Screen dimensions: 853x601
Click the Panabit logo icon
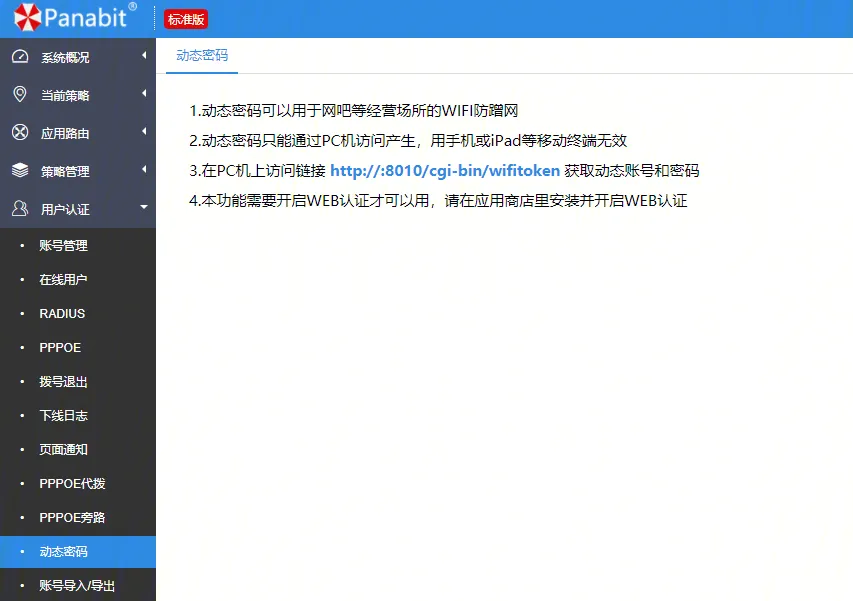pos(30,17)
